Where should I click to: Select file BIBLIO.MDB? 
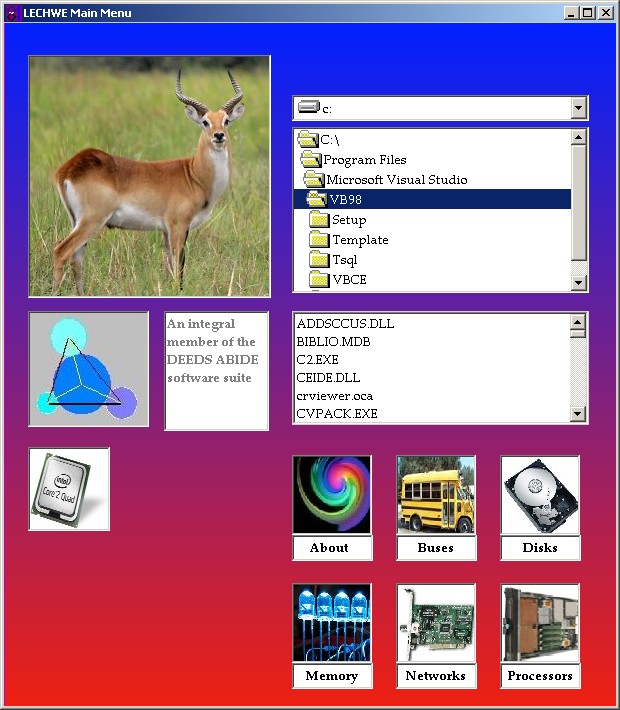click(333, 342)
